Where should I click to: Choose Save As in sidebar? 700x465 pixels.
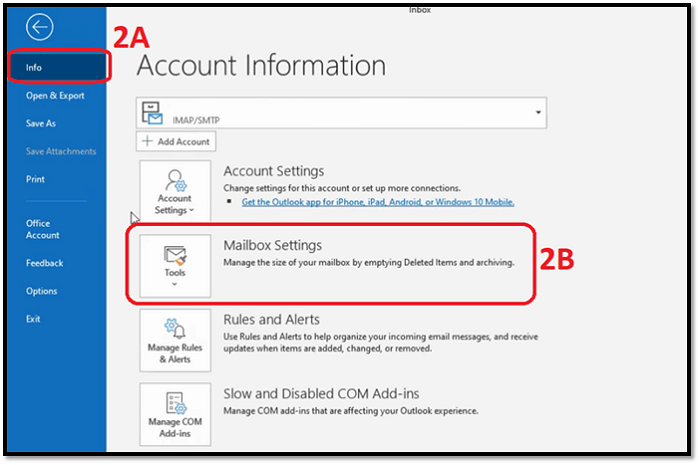coord(41,124)
